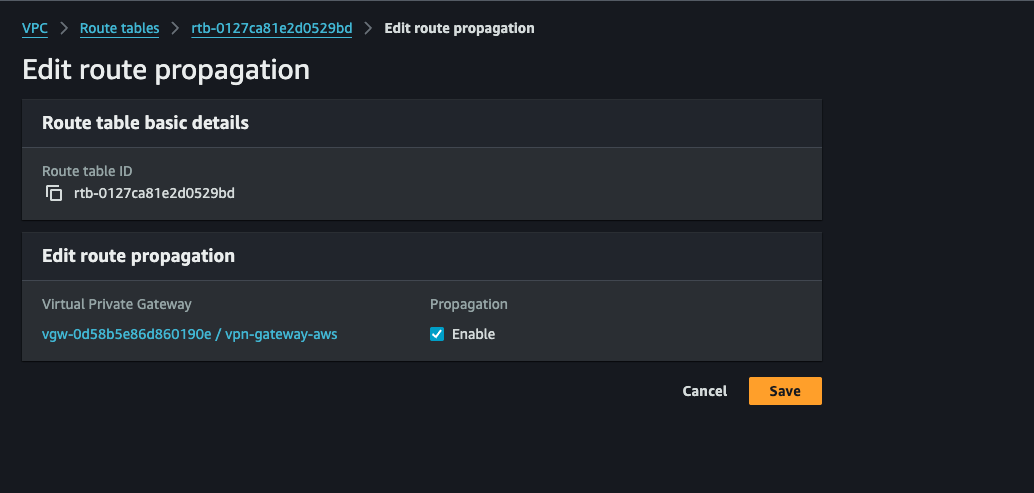Open vgw-0d58b5e86d860190e vpn-gateway-aws link

(189, 334)
